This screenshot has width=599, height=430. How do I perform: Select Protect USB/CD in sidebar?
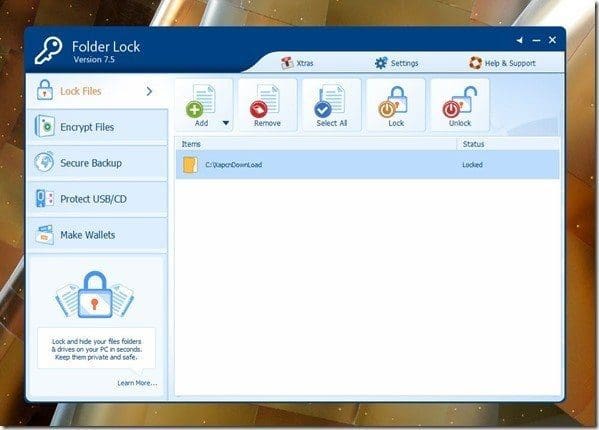[x=97, y=199]
